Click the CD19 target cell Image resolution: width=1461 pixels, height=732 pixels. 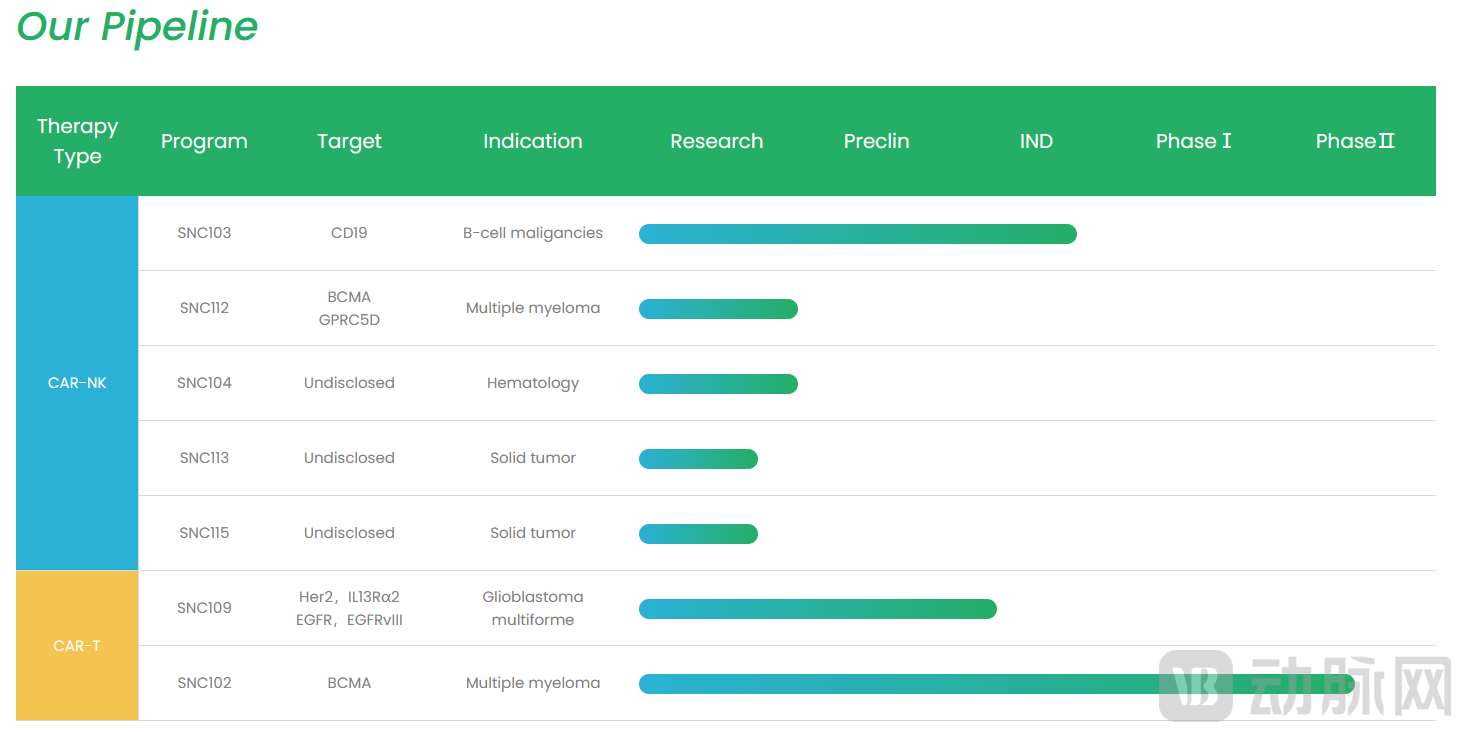tap(349, 233)
